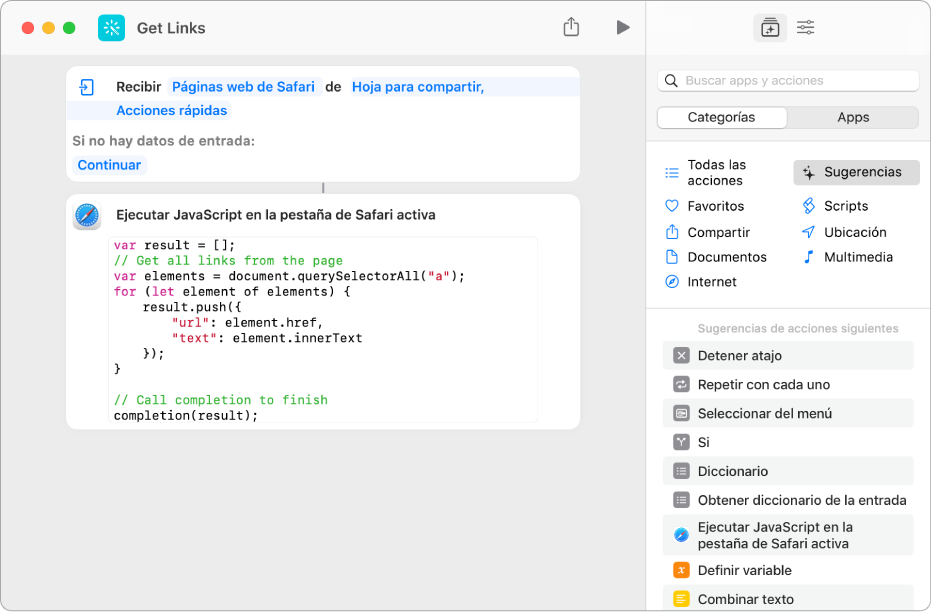931x612 pixels.
Task: Click the Buscar apps y acciones field
Action: click(x=790, y=80)
